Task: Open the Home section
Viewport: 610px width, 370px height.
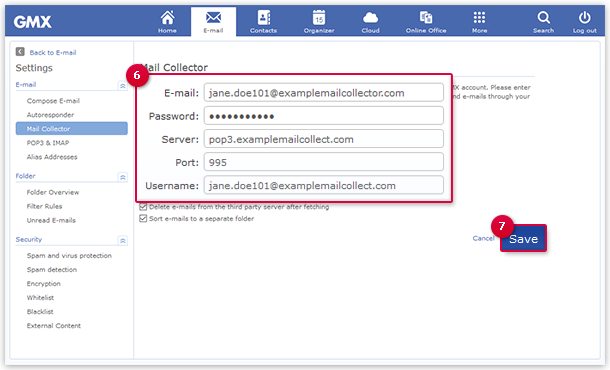Action: coord(167,21)
